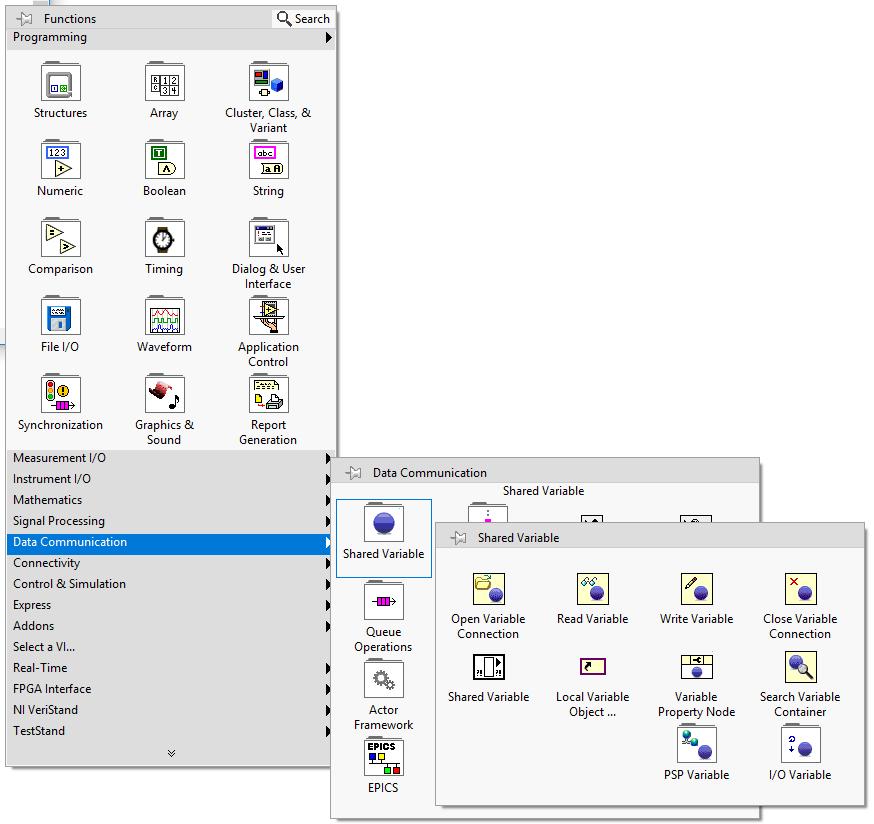Viewport: 874px width, 824px height.
Task: Open the Comparison palette
Action: [60, 239]
